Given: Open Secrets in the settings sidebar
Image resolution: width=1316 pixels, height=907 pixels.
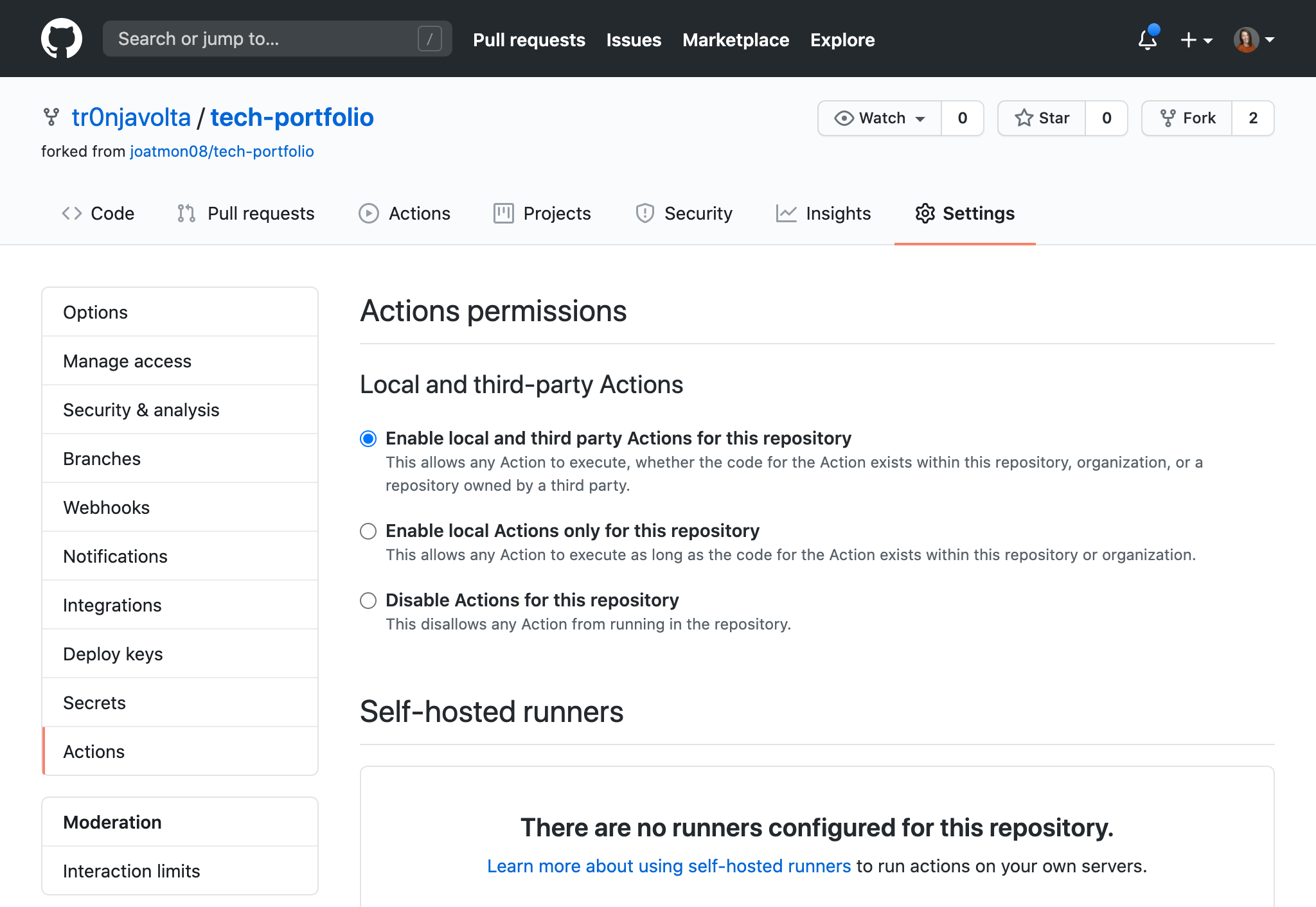Looking at the screenshot, I should coord(94,703).
